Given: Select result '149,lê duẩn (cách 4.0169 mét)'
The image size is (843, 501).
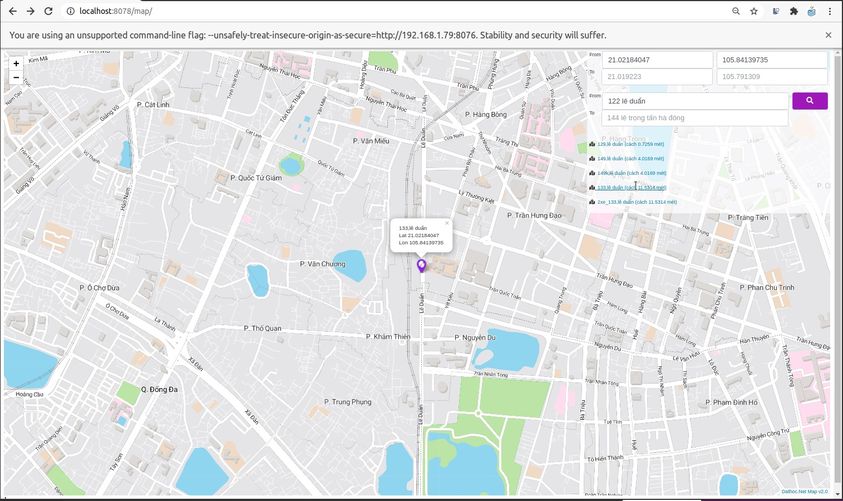Looking at the screenshot, I should coord(630,159).
